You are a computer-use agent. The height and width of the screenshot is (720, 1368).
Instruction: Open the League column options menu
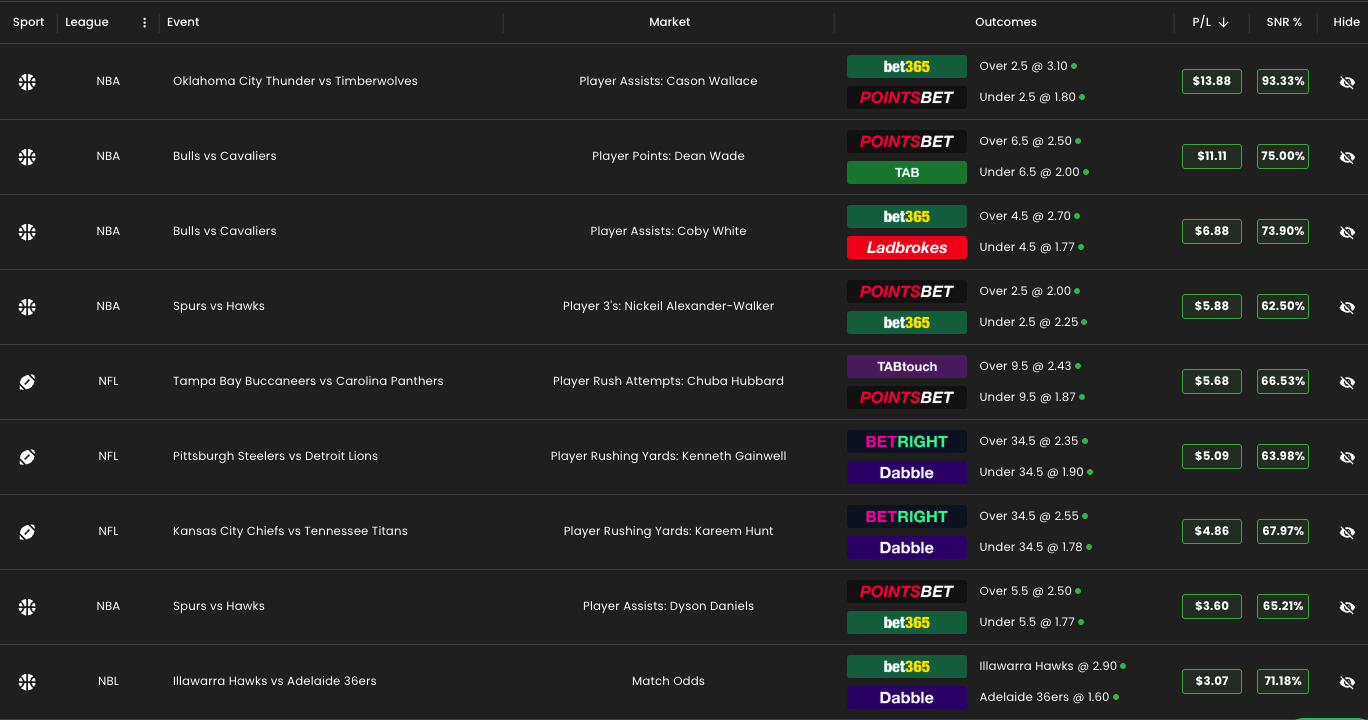pyautogui.click(x=144, y=22)
